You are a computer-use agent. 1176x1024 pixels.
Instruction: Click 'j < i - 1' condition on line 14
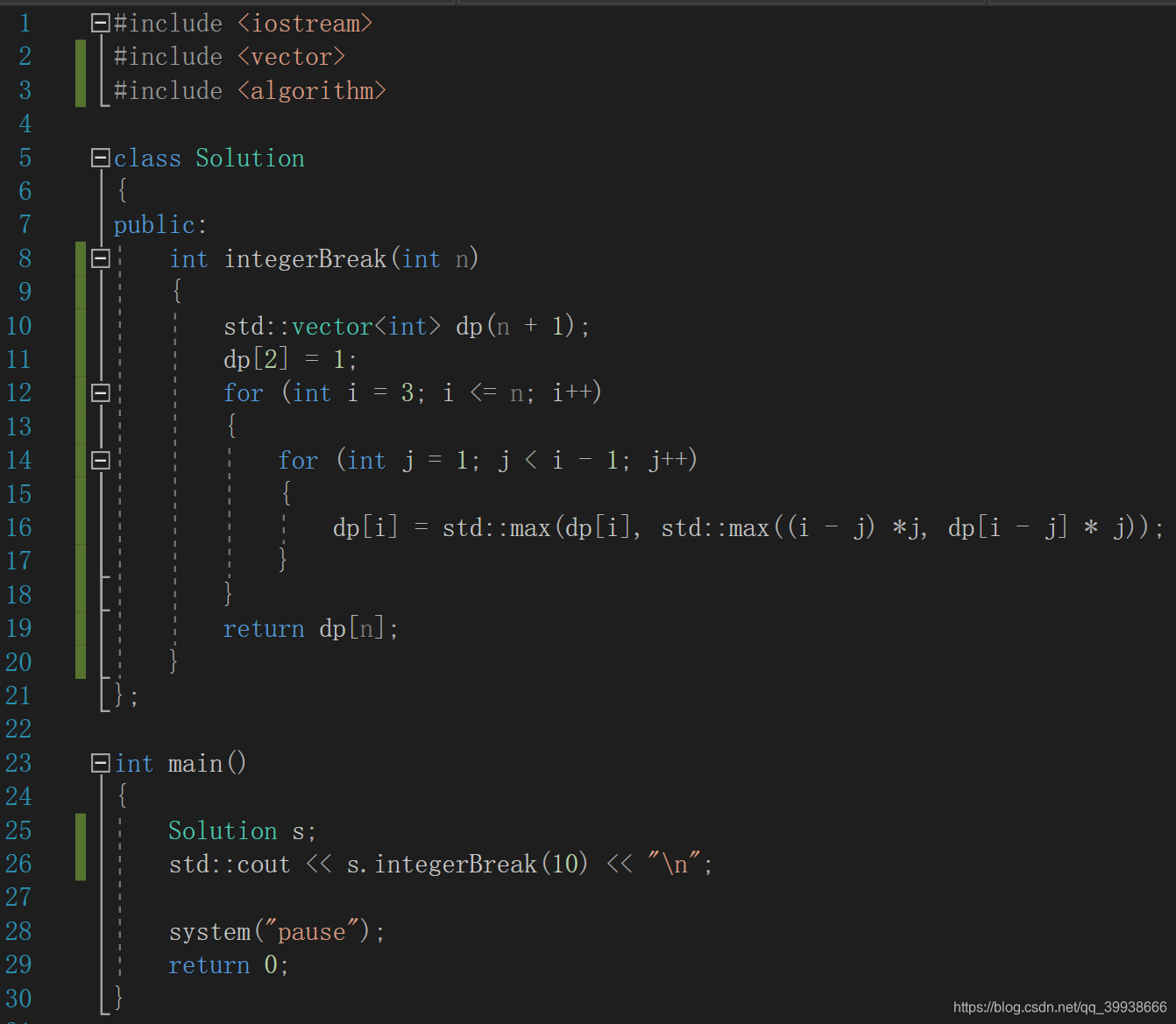558,461
